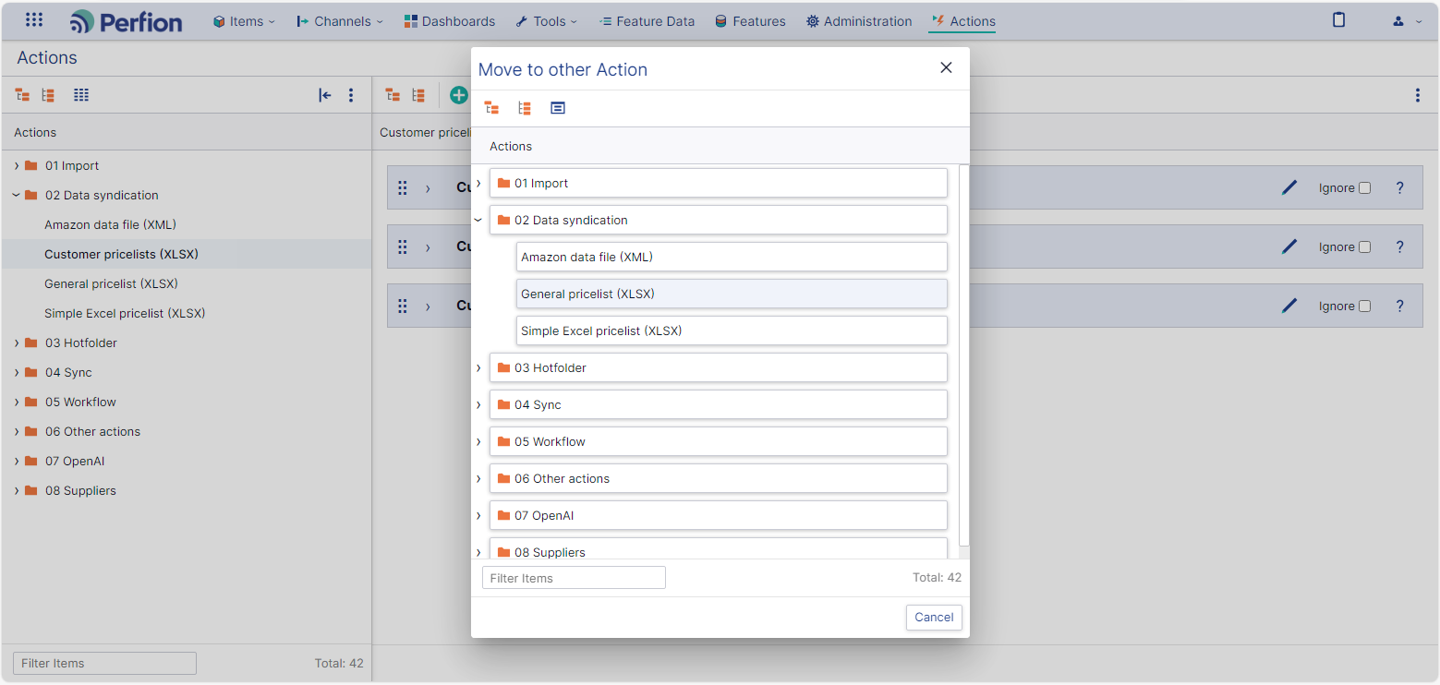1440x685 pixels.
Task: Select 06 Other actions folder in dialog
Action: click(x=718, y=479)
